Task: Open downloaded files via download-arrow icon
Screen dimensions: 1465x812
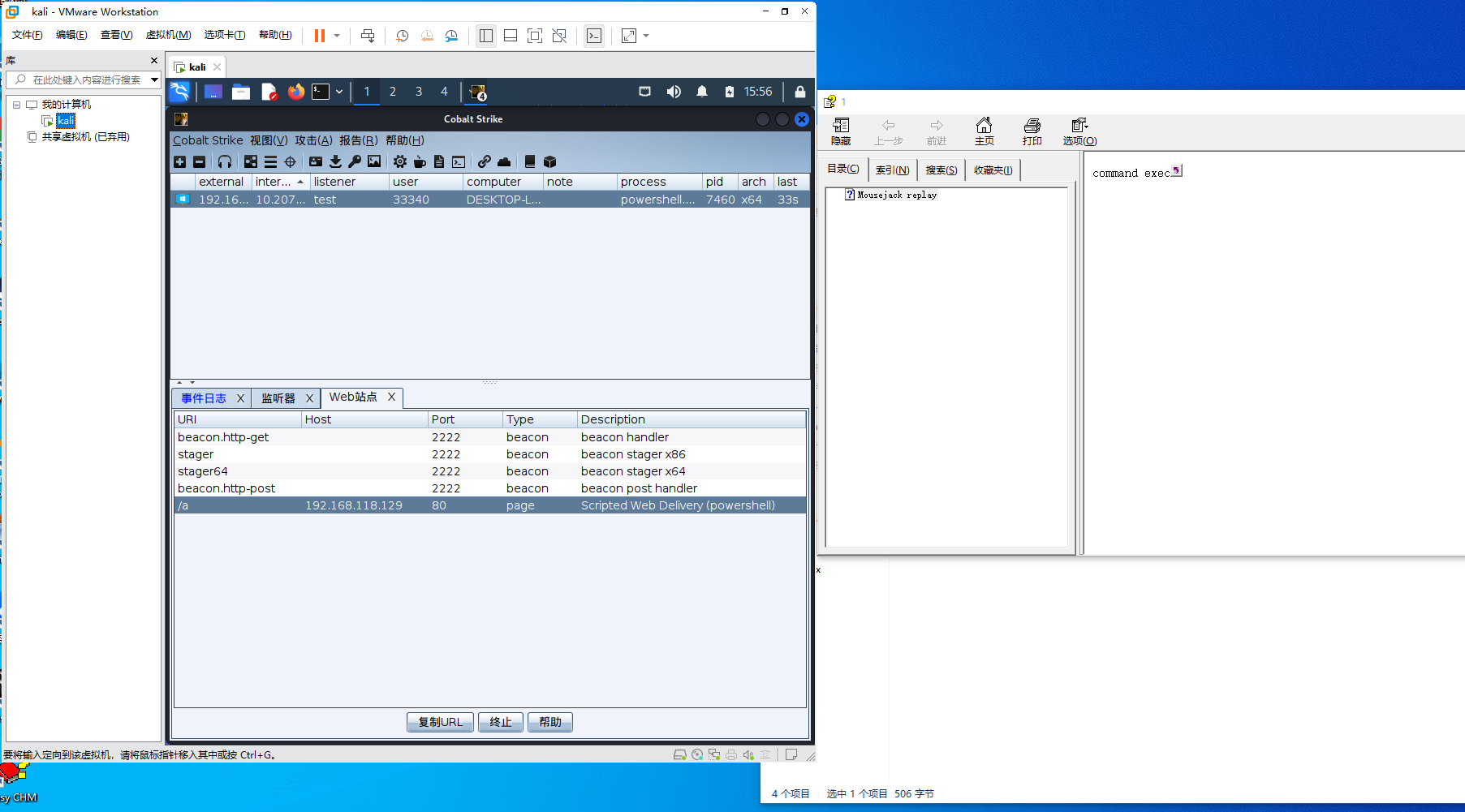Action: [335, 161]
